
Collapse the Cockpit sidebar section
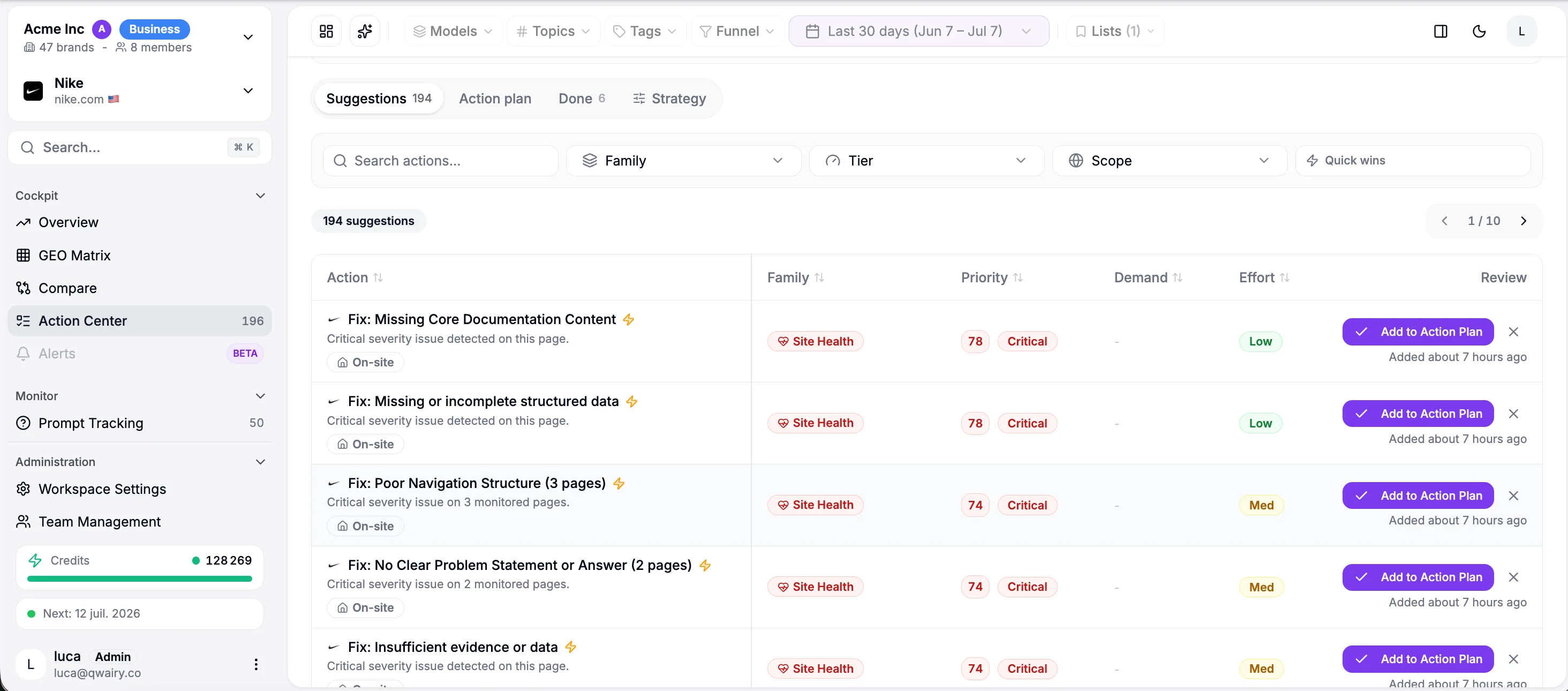click(x=260, y=196)
